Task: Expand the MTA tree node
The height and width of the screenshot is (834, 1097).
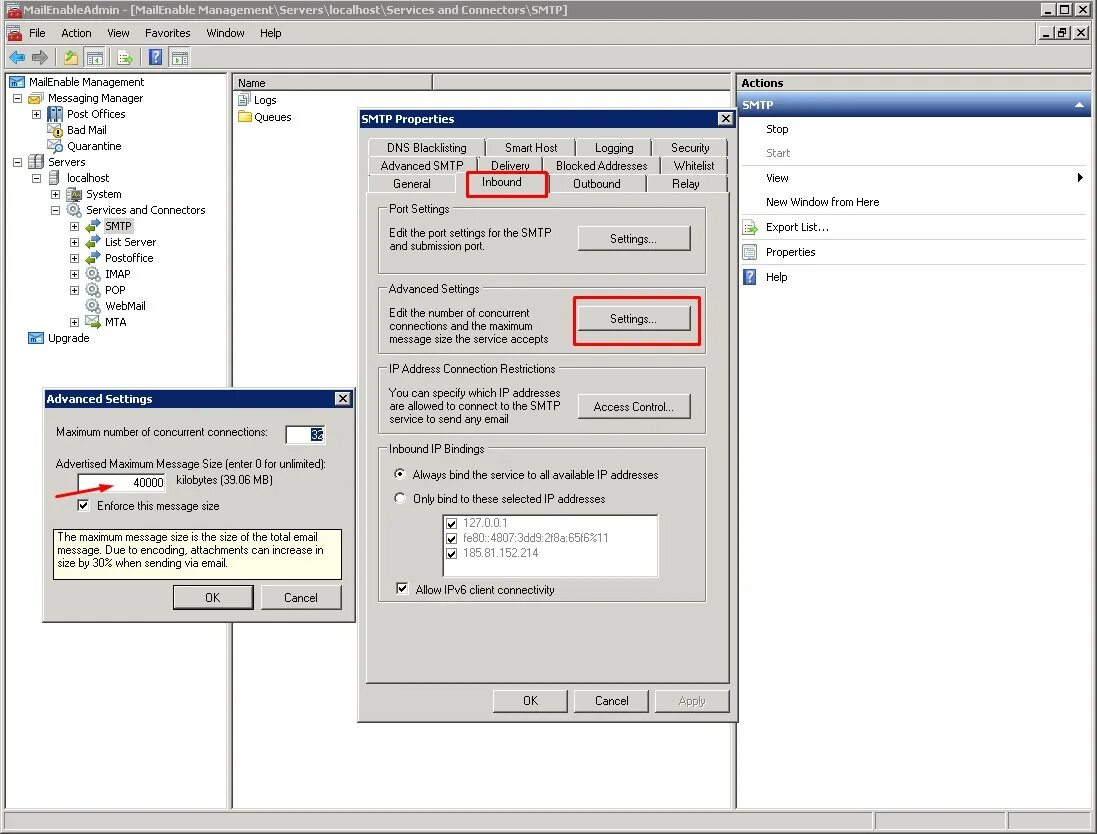Action: 74,323
